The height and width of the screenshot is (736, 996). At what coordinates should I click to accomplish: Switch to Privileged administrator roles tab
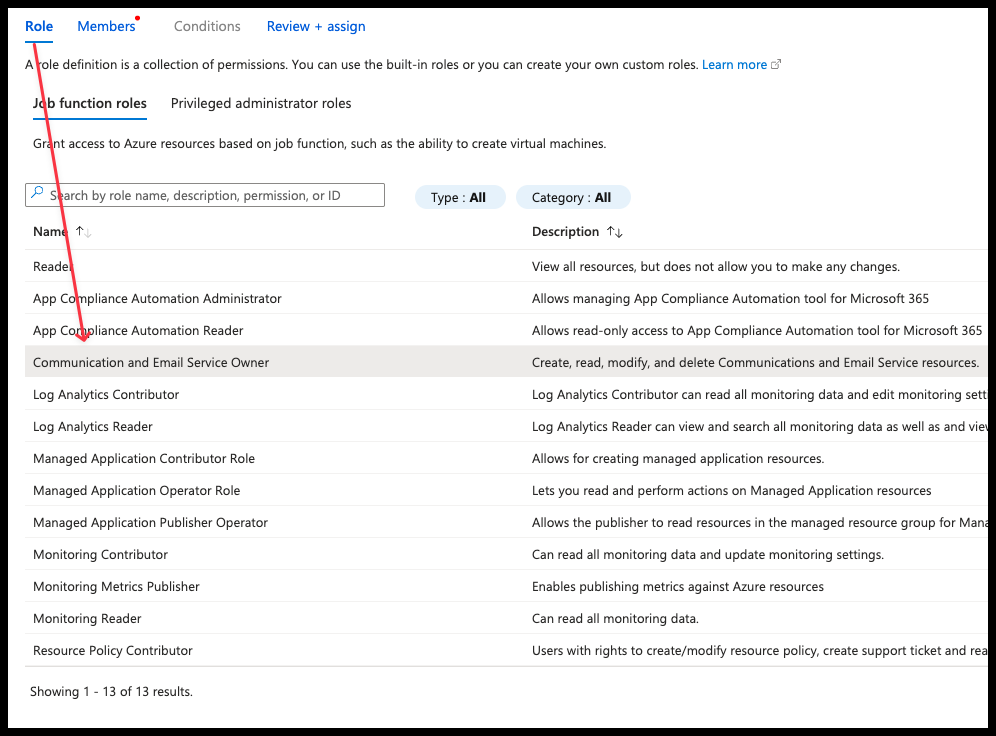coord(261,104)
